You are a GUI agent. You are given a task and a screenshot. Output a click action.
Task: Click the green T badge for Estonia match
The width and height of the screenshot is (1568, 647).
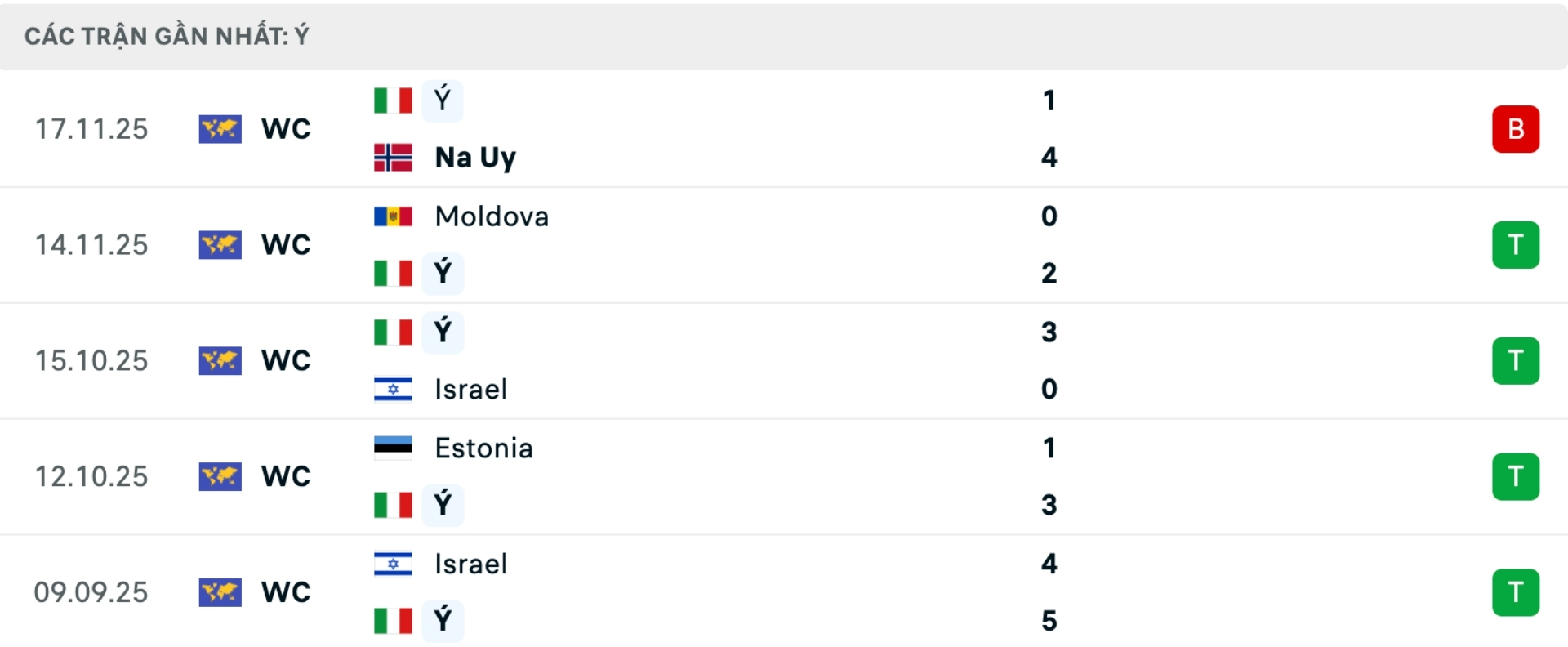1515,476
